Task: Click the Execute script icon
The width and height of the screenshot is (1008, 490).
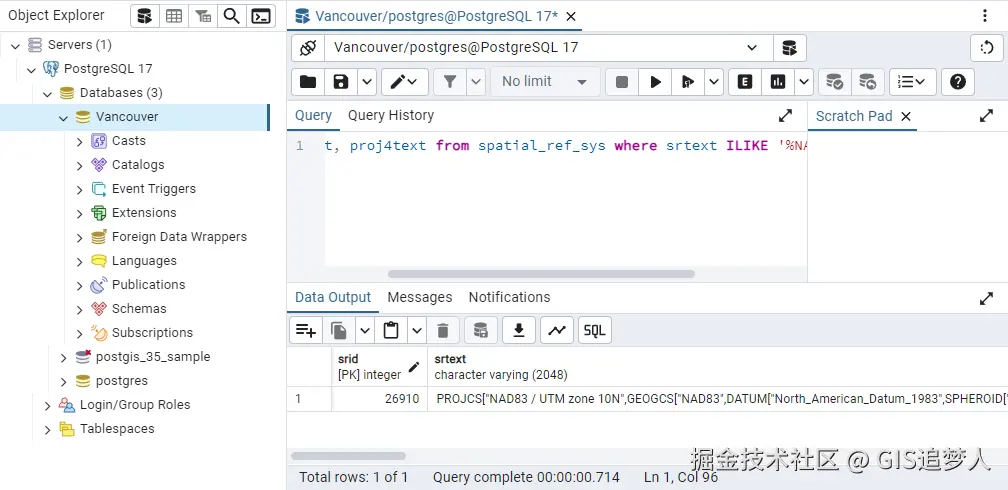Action: click(688, 82)
